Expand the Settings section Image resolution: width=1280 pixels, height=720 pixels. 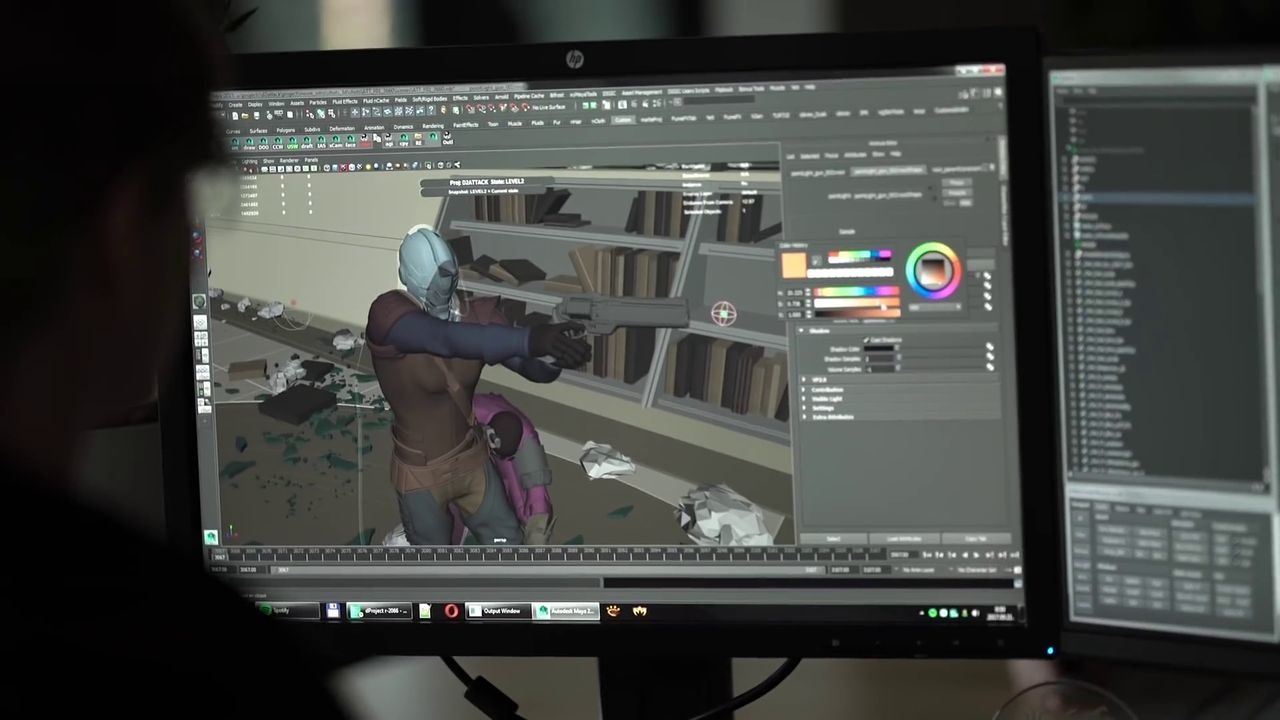coord(805,408)
